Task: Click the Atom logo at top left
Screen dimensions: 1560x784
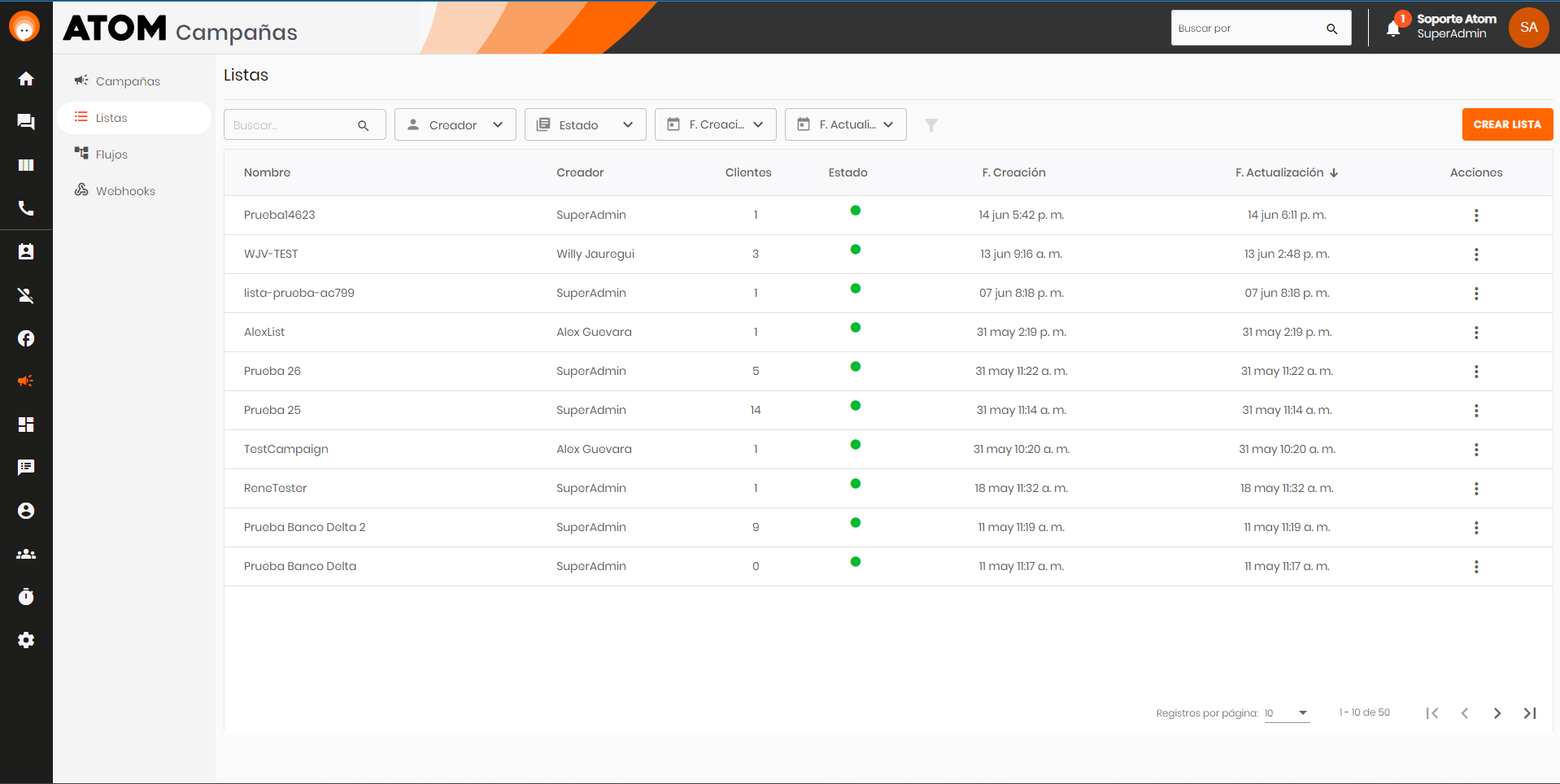Action: (24, 28)
